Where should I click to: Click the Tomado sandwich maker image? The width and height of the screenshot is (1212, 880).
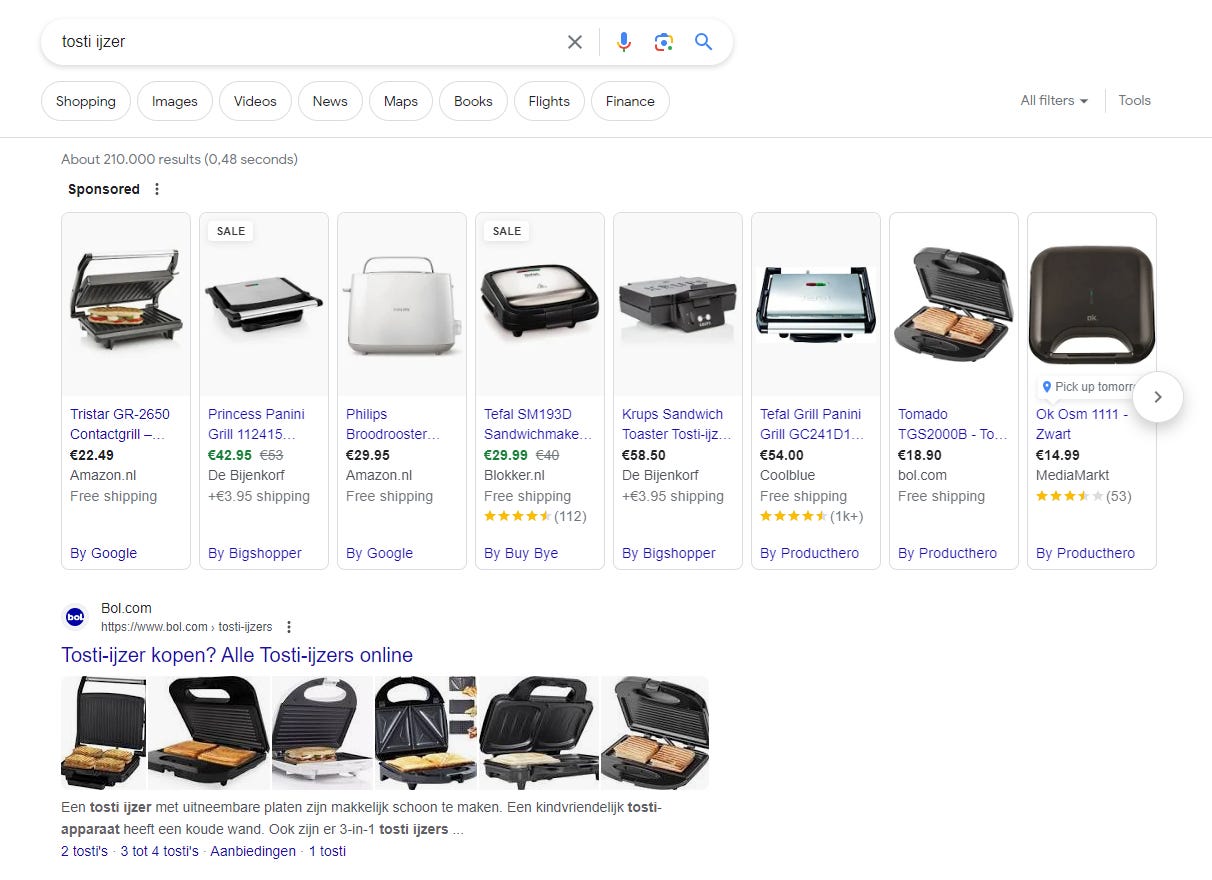954,303
